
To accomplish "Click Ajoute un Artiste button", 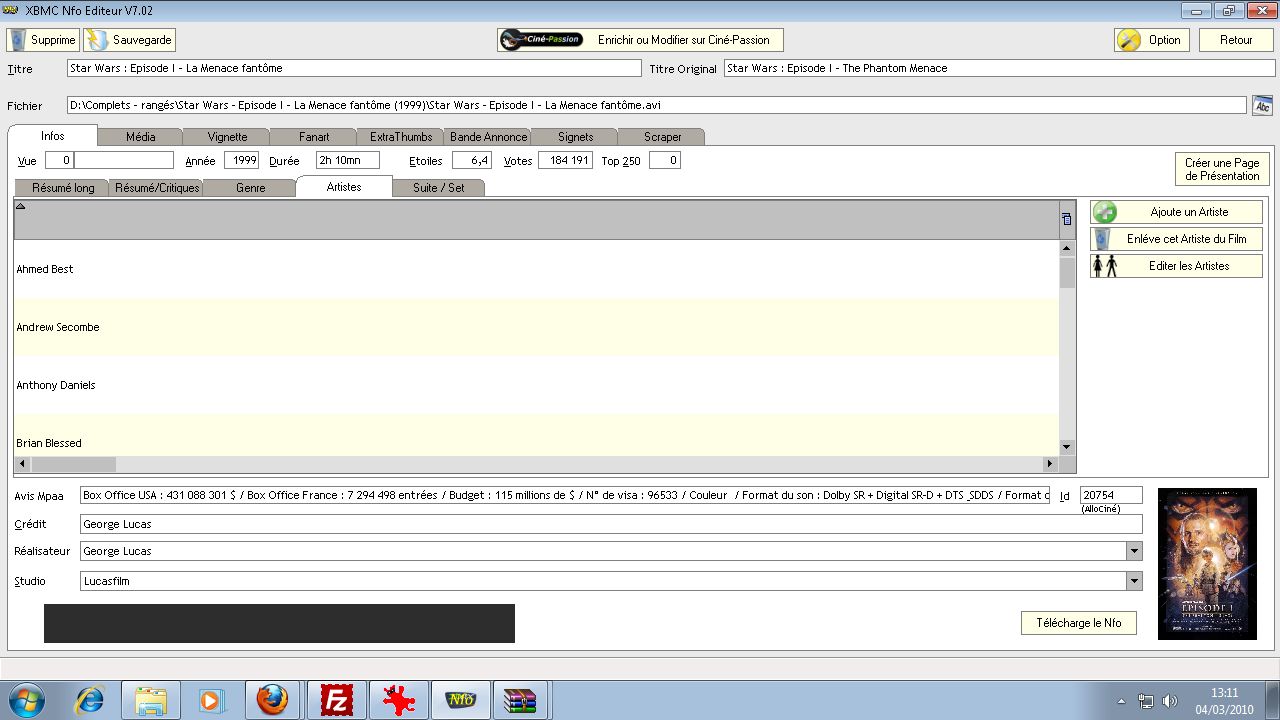I will (x=1176, y=212).
